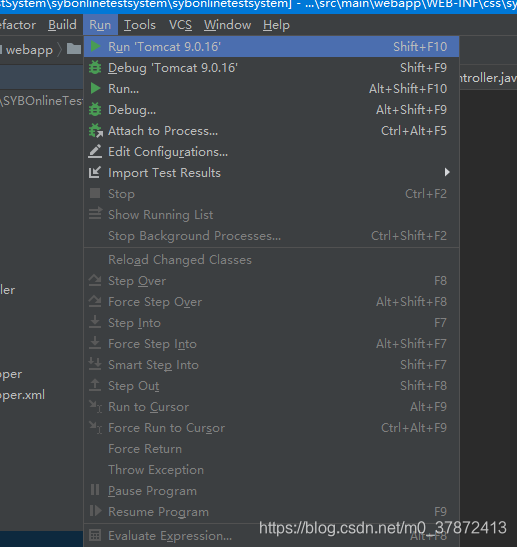Select the per.xml file in project tree
This screenshot has height=547, width=517.
[22, 395]
